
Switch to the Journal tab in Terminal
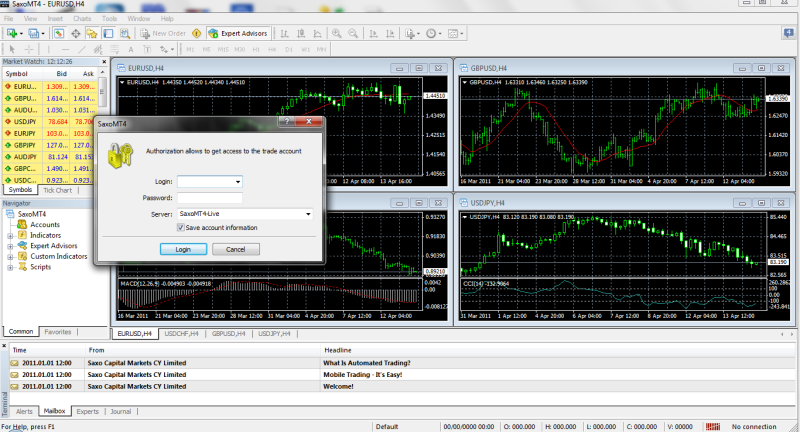(x=121, y=412)
